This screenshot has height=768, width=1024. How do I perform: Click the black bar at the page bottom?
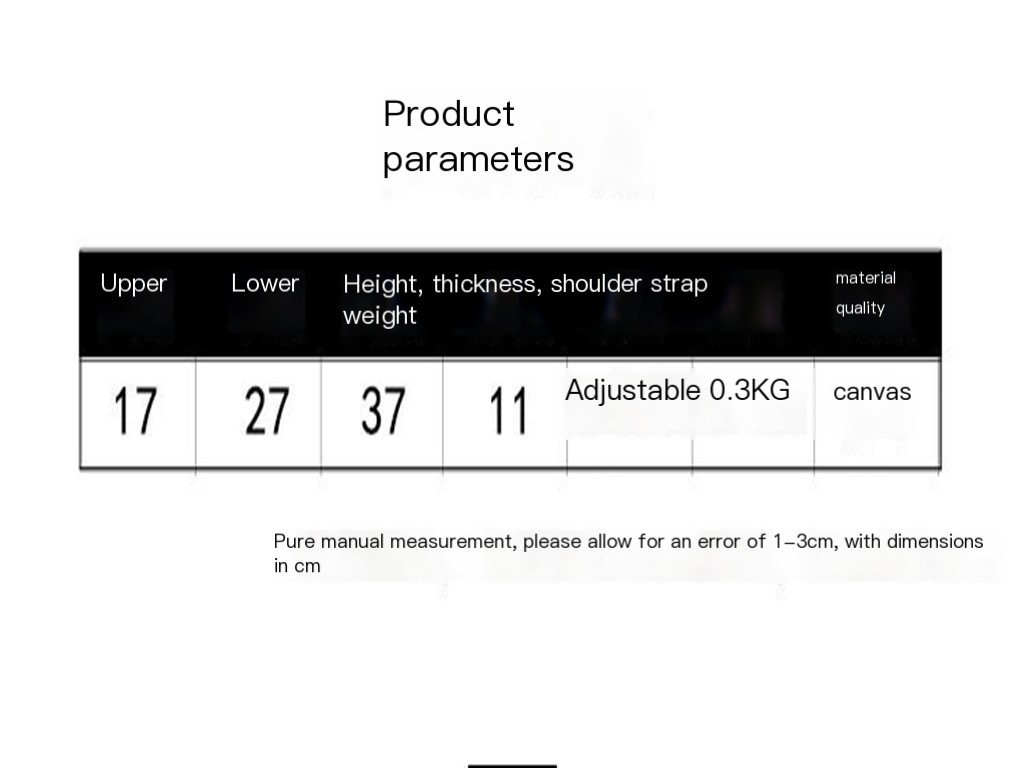[512, 765]
